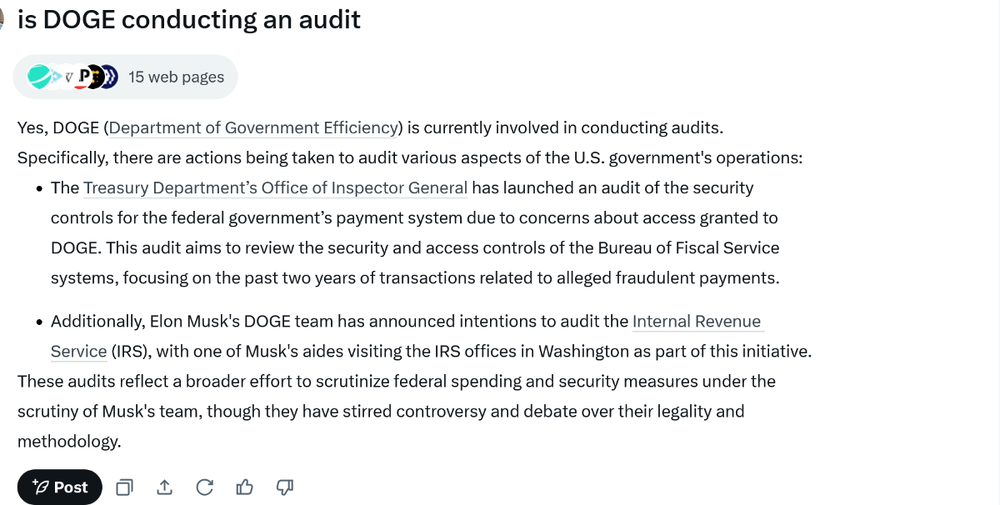
Task: Copy the response with the copy icon
Action: (x=125, y=487)
